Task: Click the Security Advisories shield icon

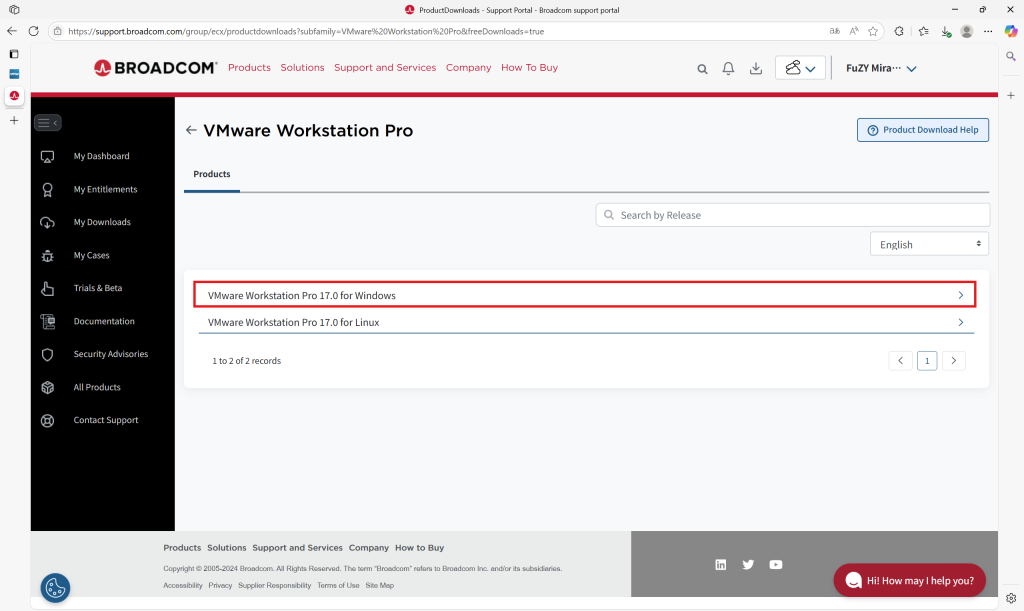Action: pyautogui.click(x=48, y=354)
